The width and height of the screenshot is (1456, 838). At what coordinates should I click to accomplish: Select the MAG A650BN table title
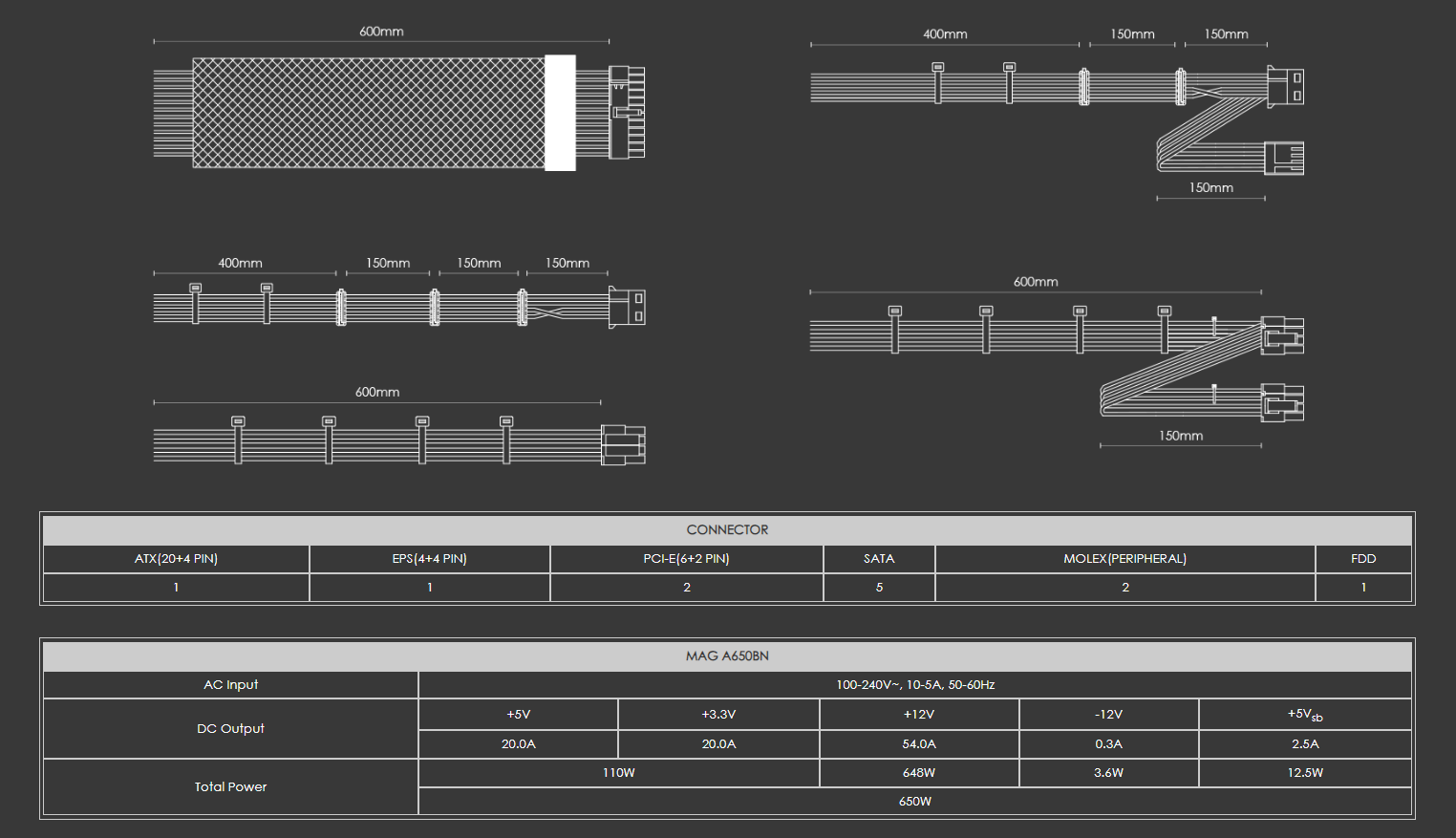coord(727,656)
